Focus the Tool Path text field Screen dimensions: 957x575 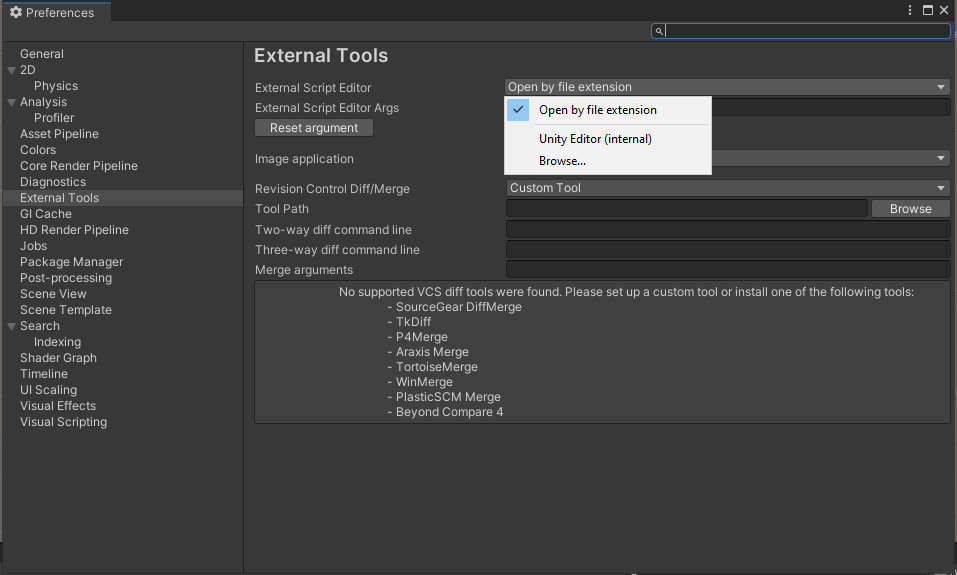pos(686,209)
